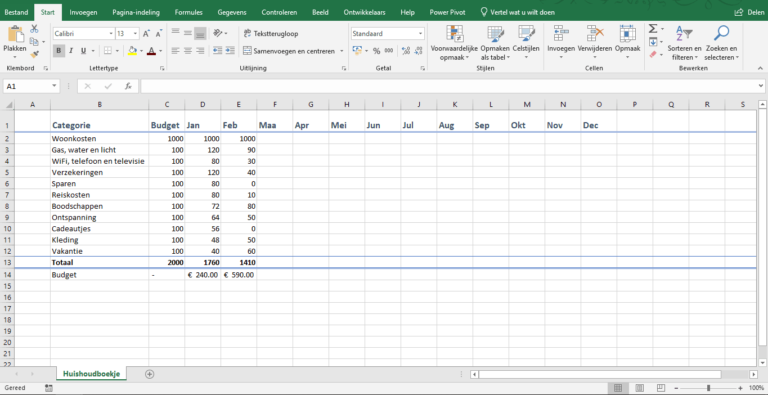Switch to the Pagina-indeling tab
This screenshot has width=768, height=395.
136,12
